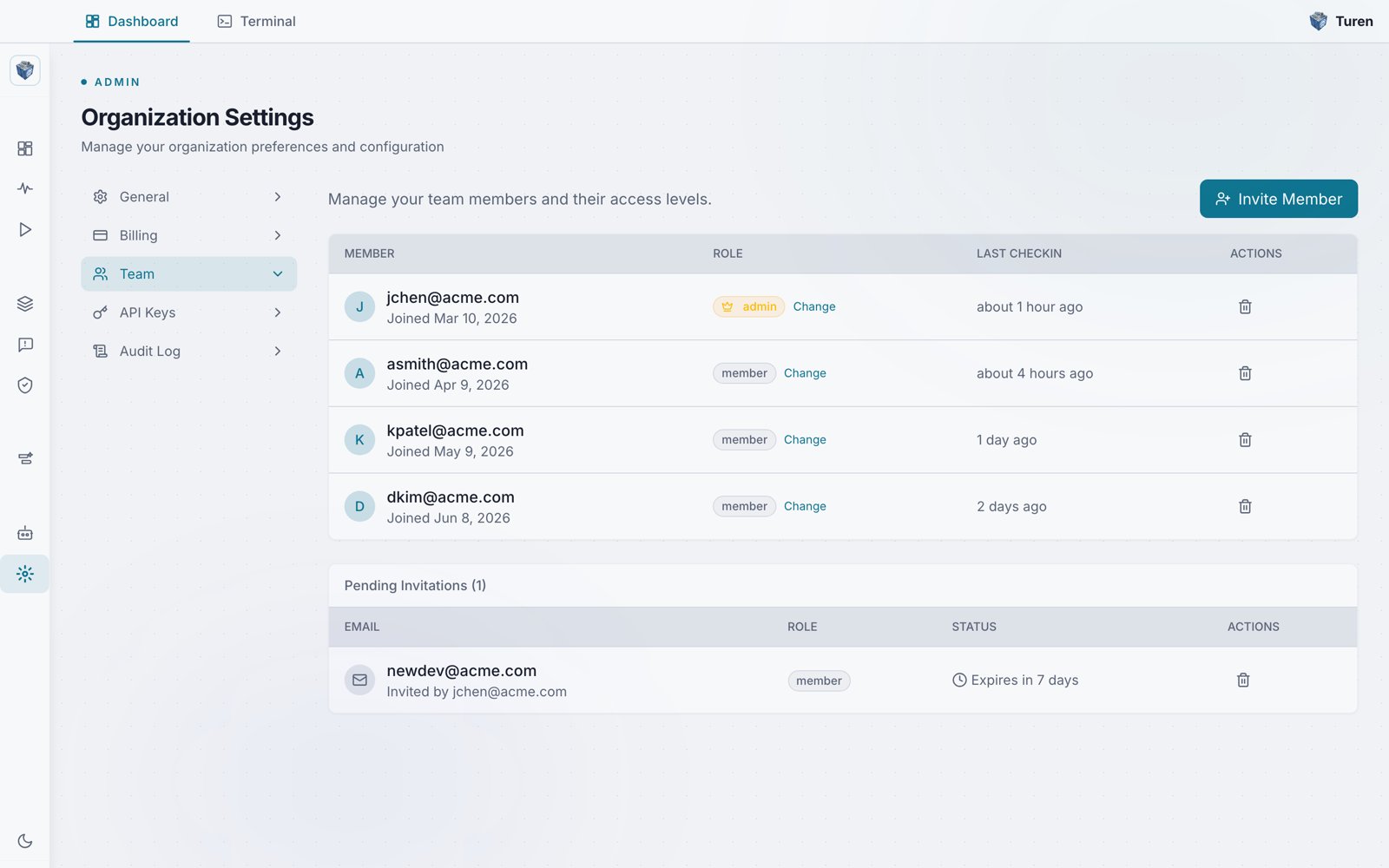Expand General with its chevron arrow

pyautogui.click(x=278, y=197)
